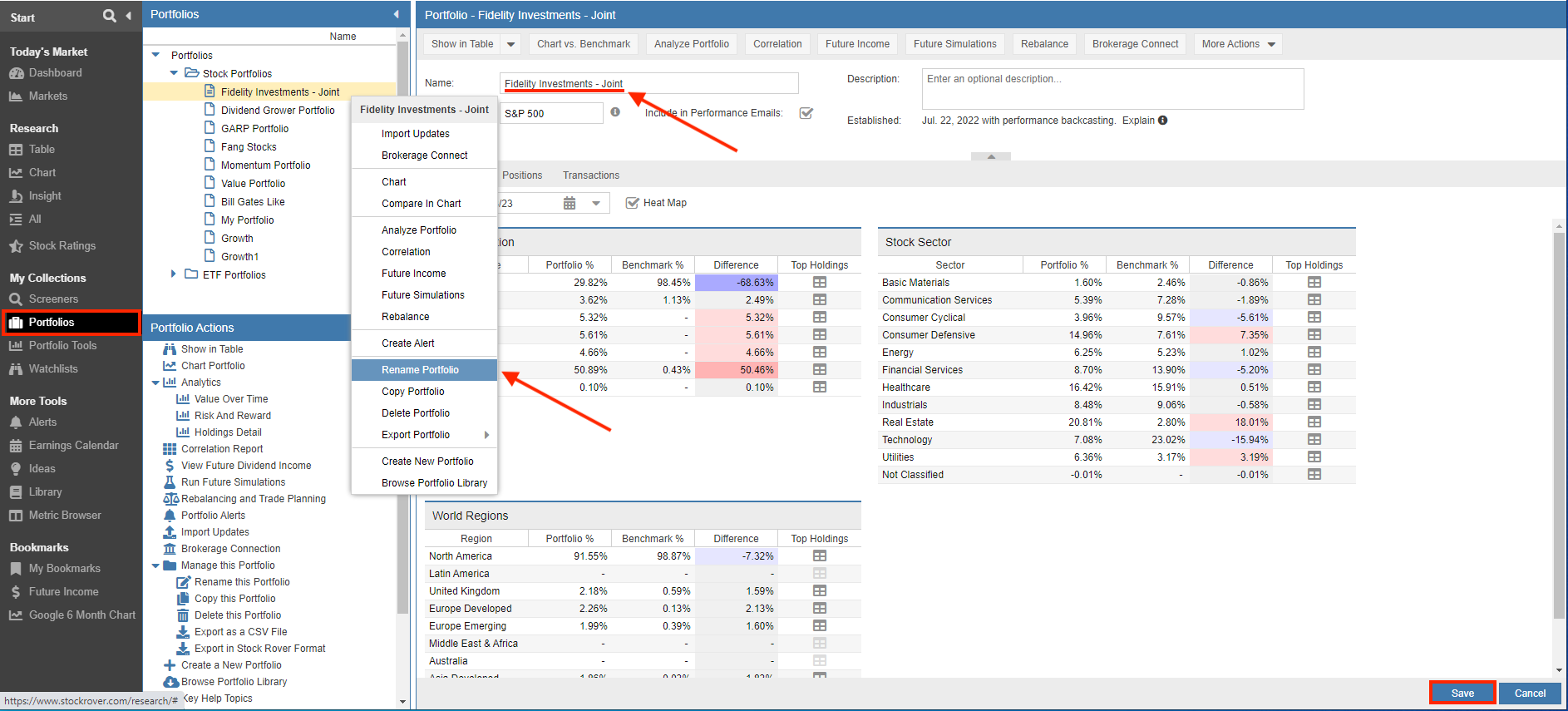The width and height of the screenshot is (1568, 711).
Task: Collapse the Portfolios root tree node
Action: coord(155,55)
